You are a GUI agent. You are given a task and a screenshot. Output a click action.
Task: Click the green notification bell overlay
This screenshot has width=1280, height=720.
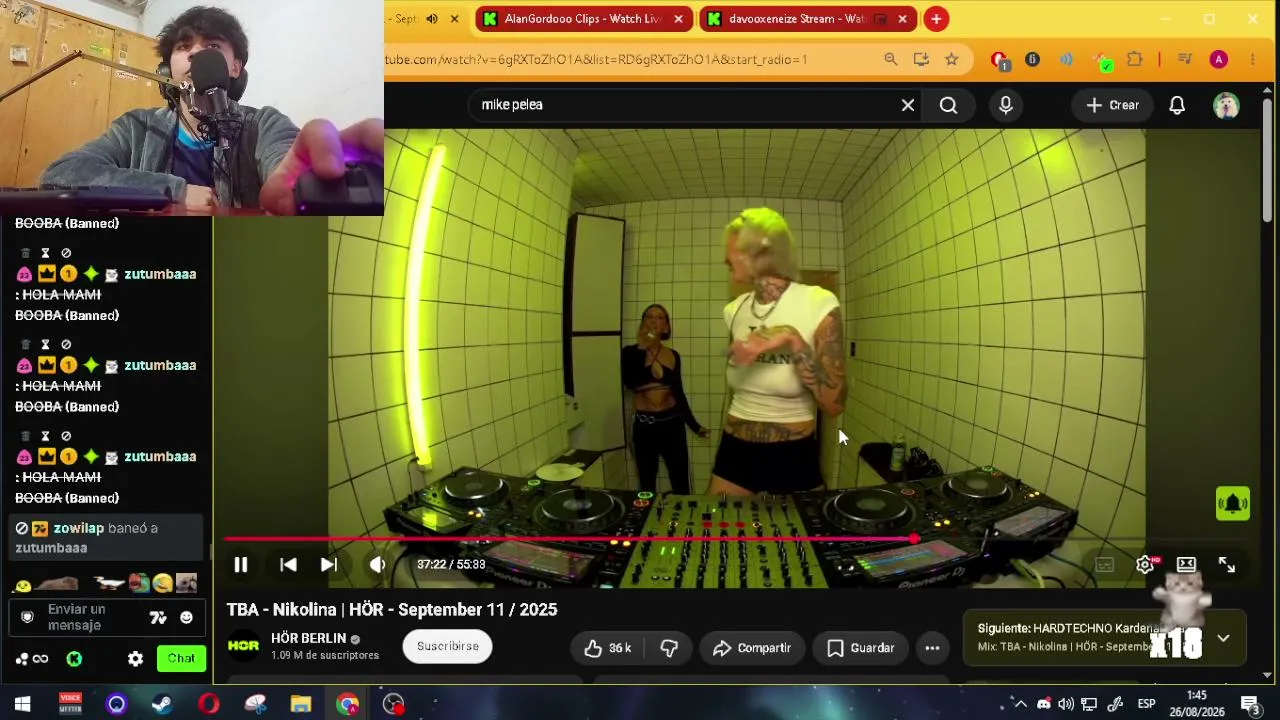pyautogui.click(x=1233, y=503)
